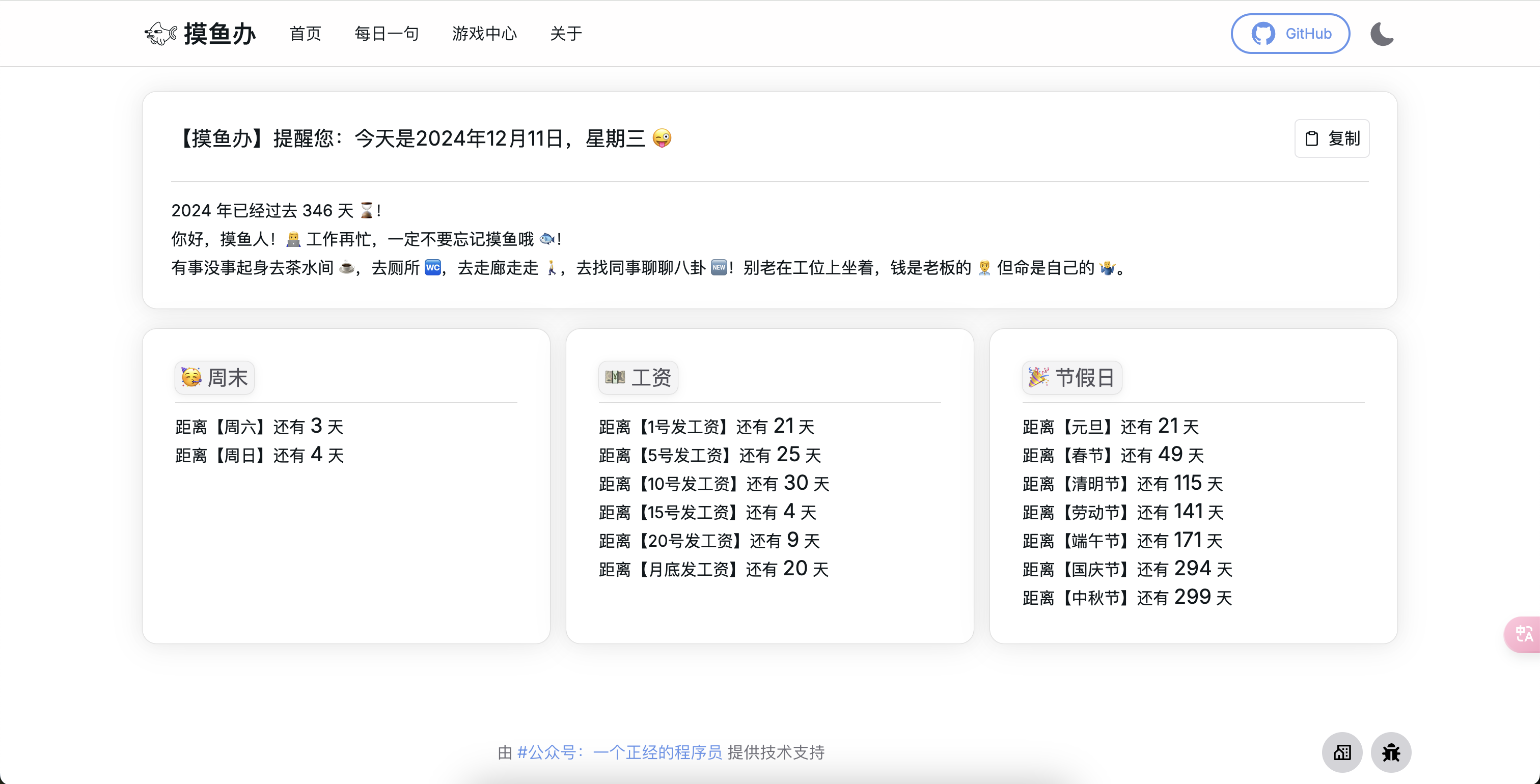Open the 游戏中心 menu item

(484, 34)
